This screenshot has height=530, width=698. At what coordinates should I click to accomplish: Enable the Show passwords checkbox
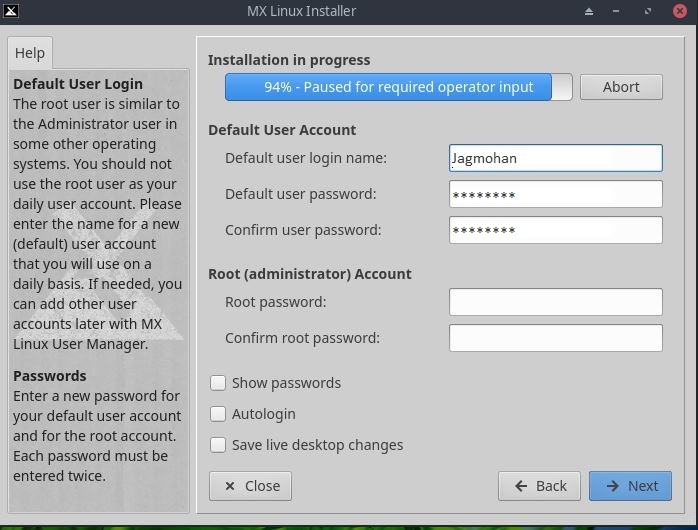coord(218,383)
